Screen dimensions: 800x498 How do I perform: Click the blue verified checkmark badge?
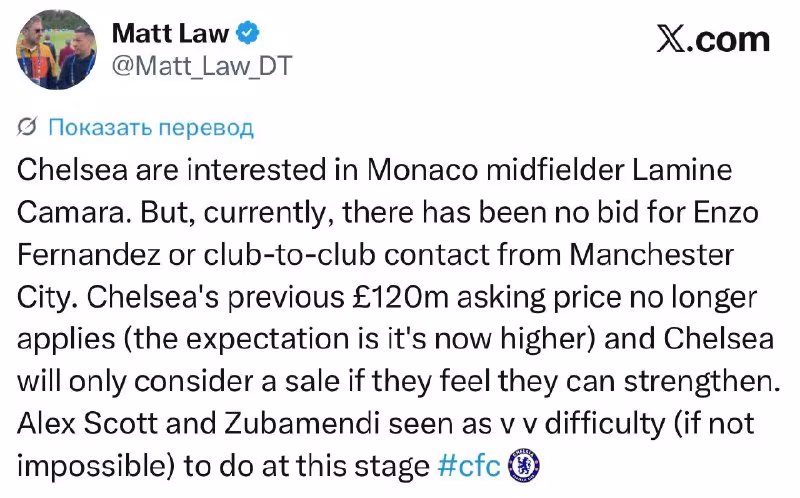[x=247, y=33]
